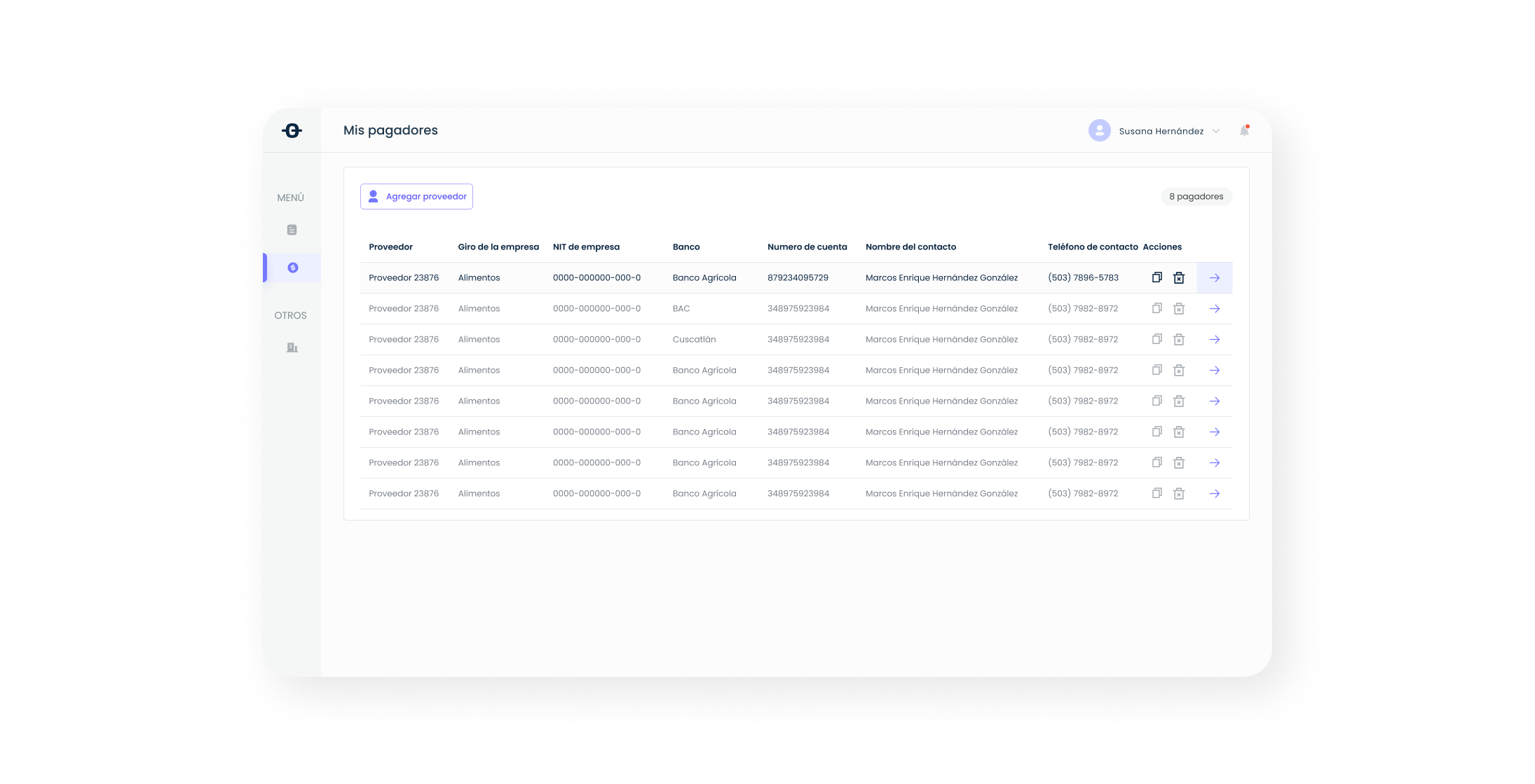
Task: Delete the last provider row
Action: coord(1179,494)
